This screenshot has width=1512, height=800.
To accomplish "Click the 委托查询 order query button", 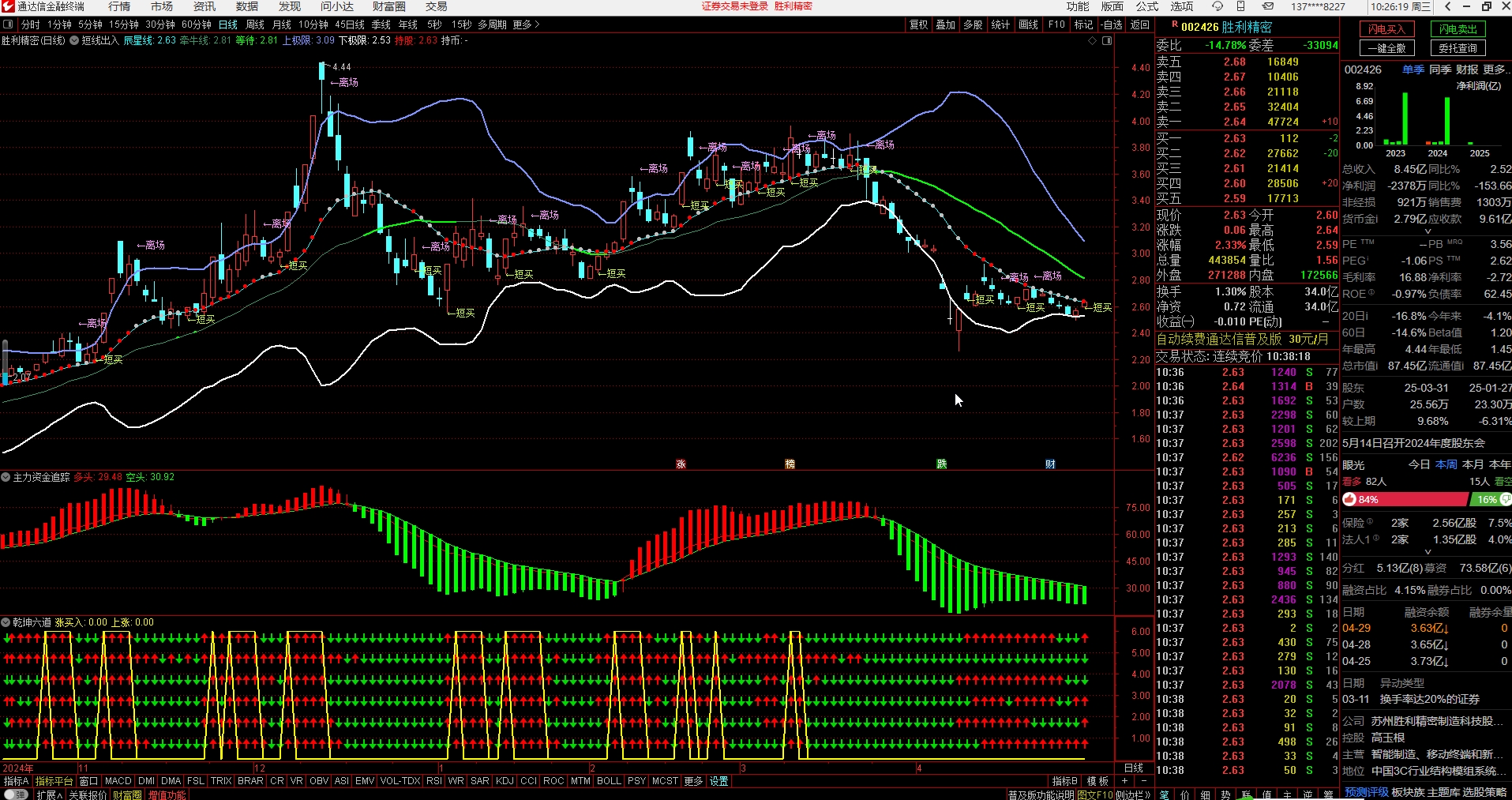I will click(x=1458, y=48).
